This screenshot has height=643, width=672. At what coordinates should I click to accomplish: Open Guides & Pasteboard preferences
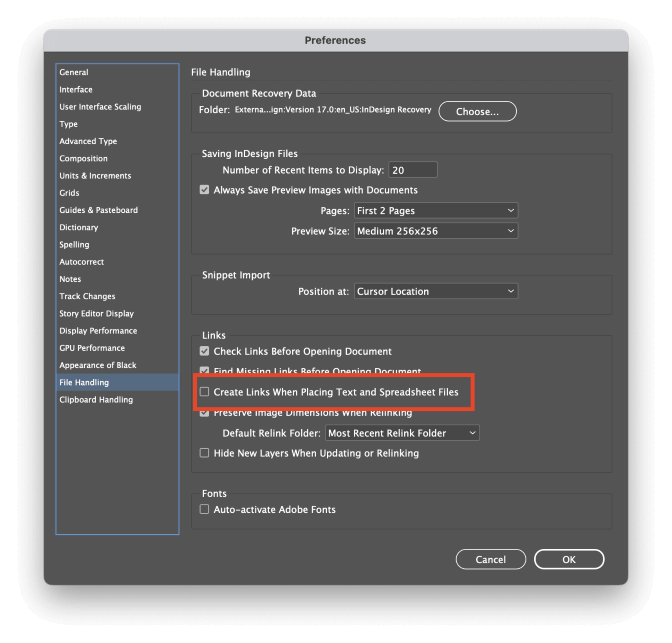pos(98,210)
